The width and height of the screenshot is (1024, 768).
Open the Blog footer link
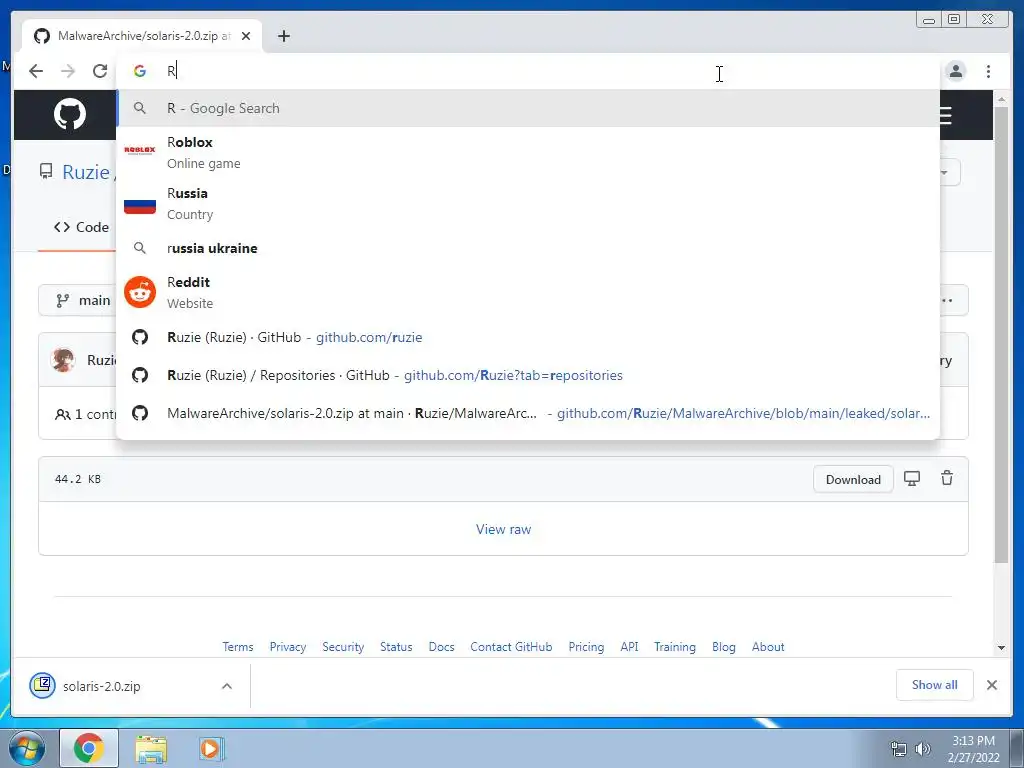[x=724, y=647]
